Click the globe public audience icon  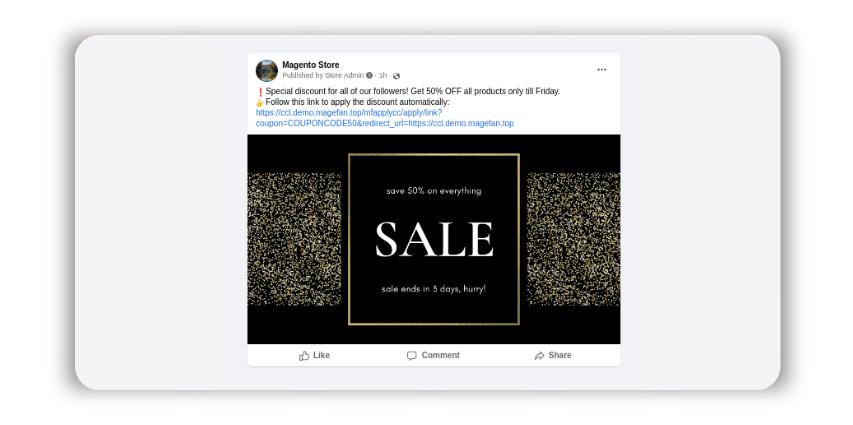click(396, 76)
